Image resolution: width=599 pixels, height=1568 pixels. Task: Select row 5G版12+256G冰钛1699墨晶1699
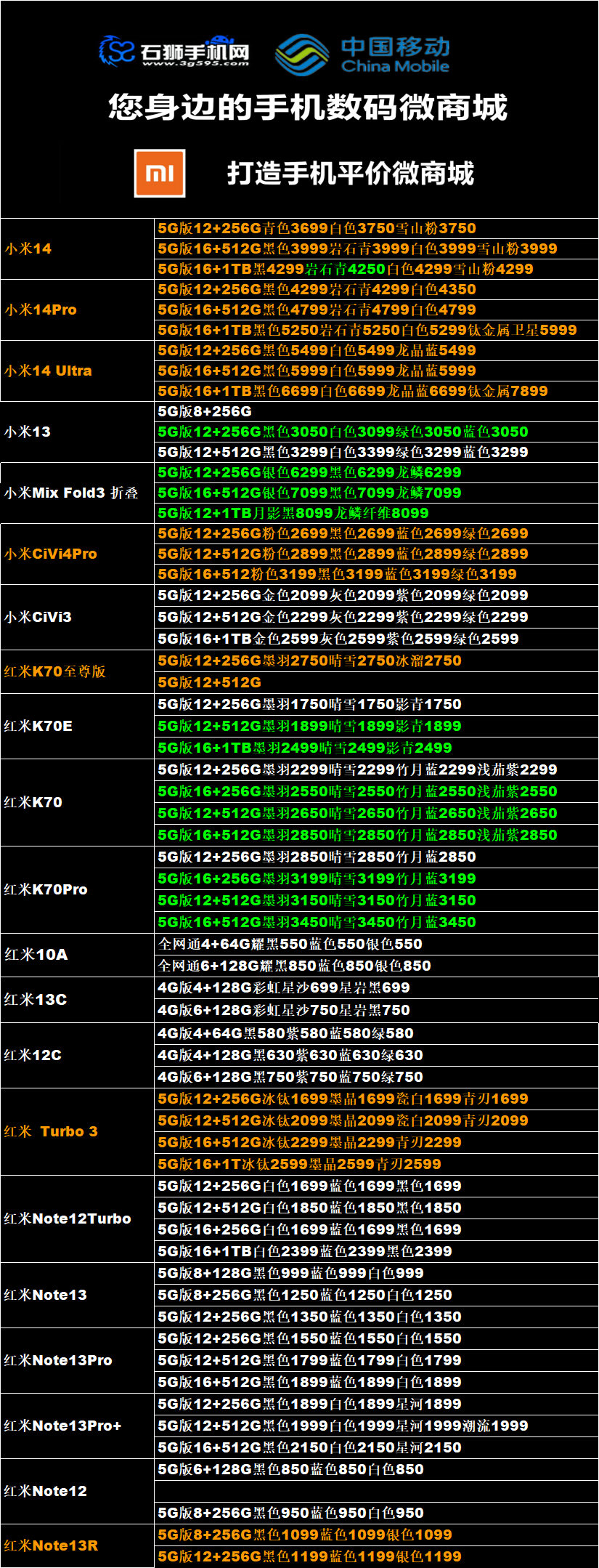click(x=377, y=1099)
